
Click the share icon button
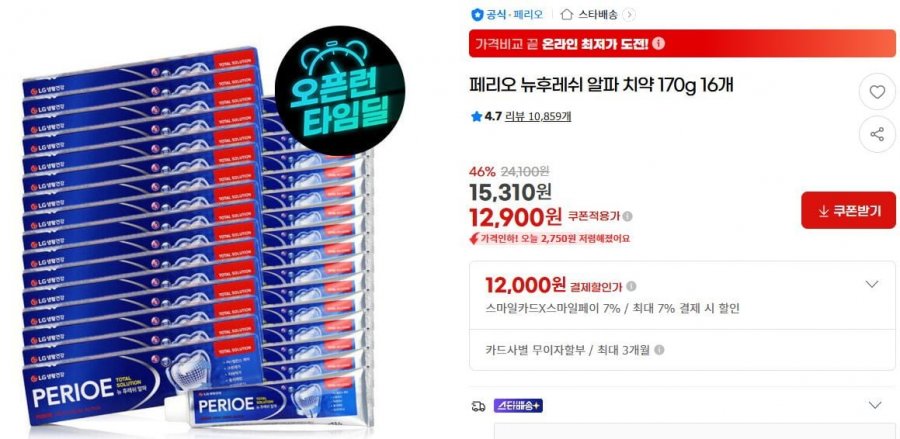876,135
